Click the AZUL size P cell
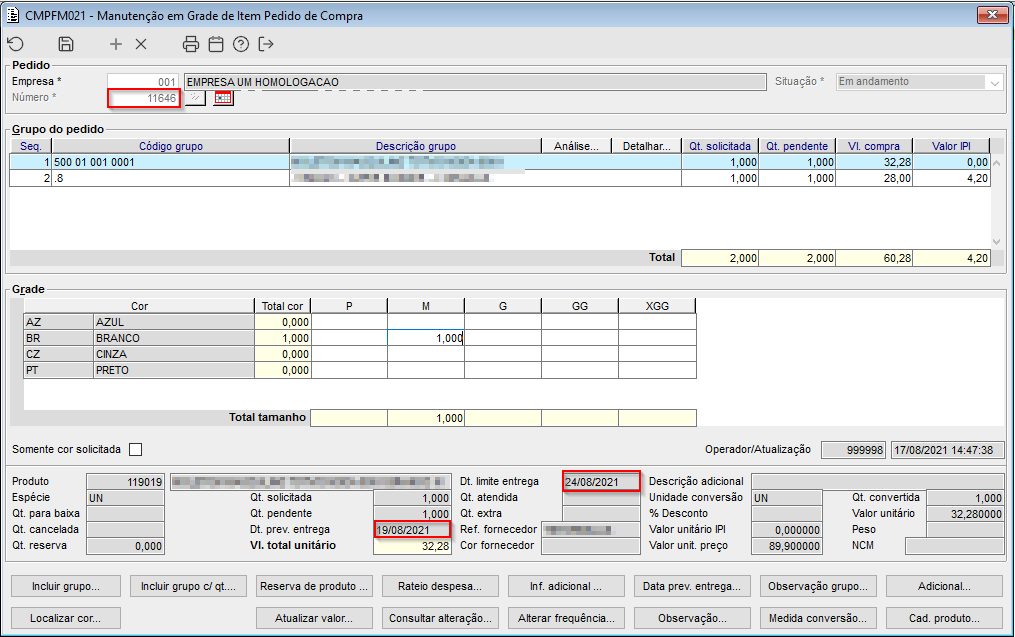The width and height of the screenshot is (1015, 637). [x=350, y=322]
